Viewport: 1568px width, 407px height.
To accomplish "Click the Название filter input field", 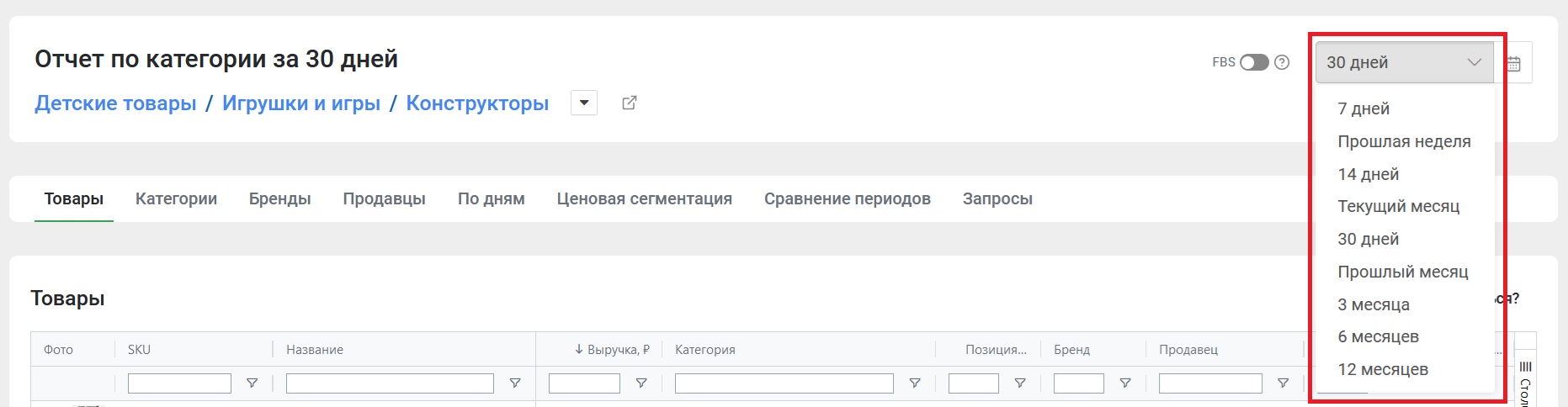I will click(x=390, y=383).
